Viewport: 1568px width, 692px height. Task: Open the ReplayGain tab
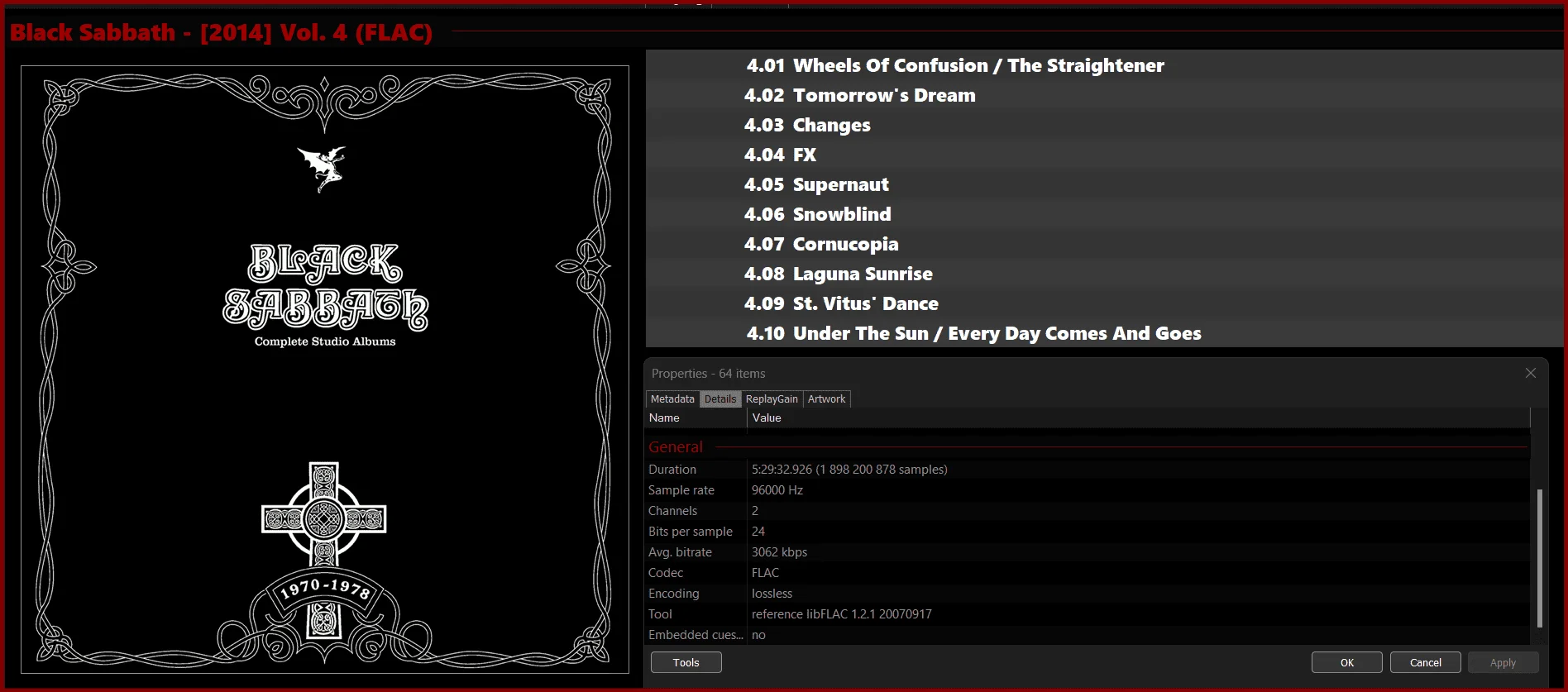coord(772,398)
